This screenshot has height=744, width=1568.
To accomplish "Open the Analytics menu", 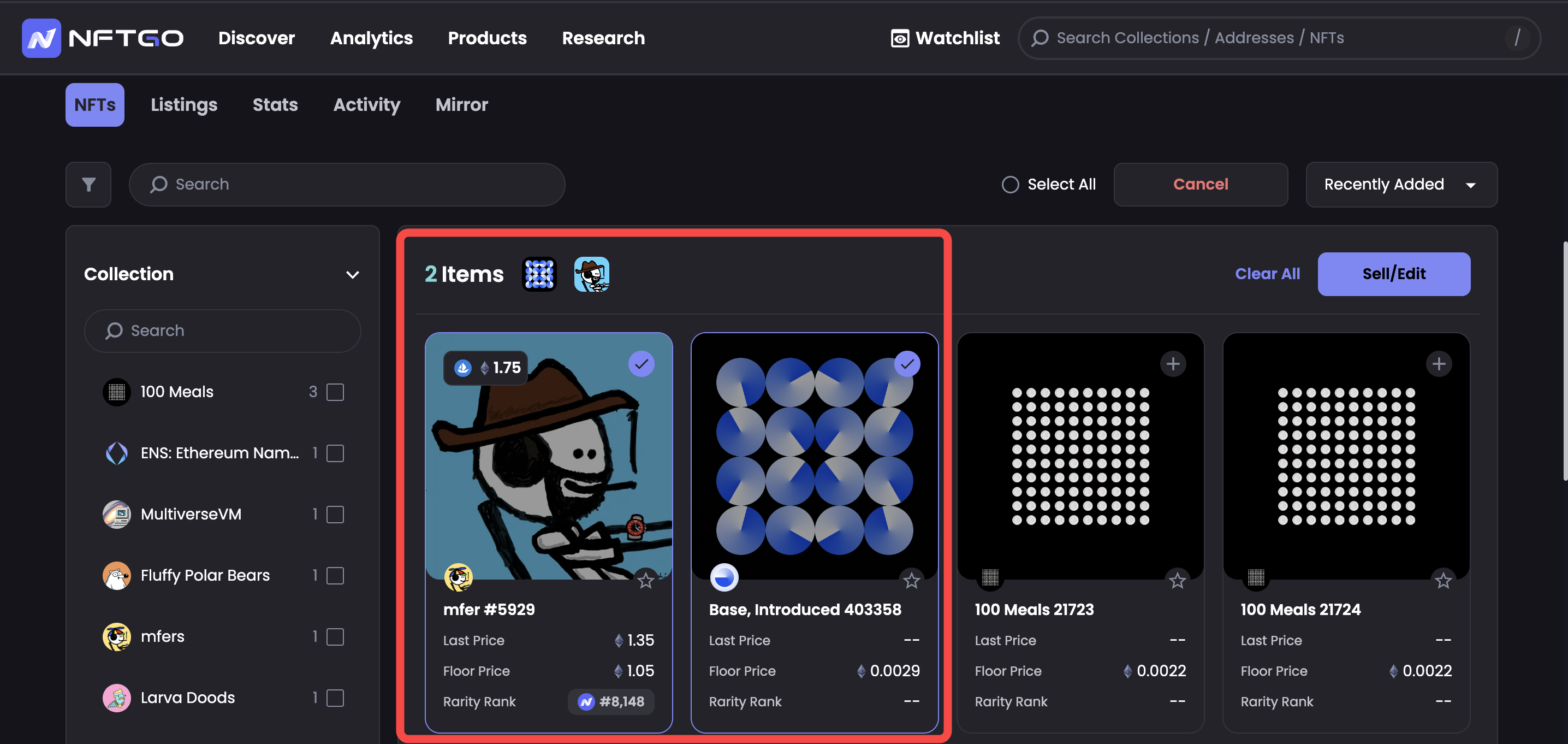I will coord(371,38).
